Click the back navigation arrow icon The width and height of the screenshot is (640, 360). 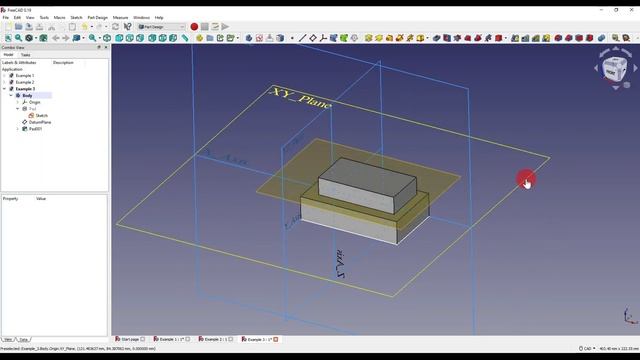(x=56, y=38)
